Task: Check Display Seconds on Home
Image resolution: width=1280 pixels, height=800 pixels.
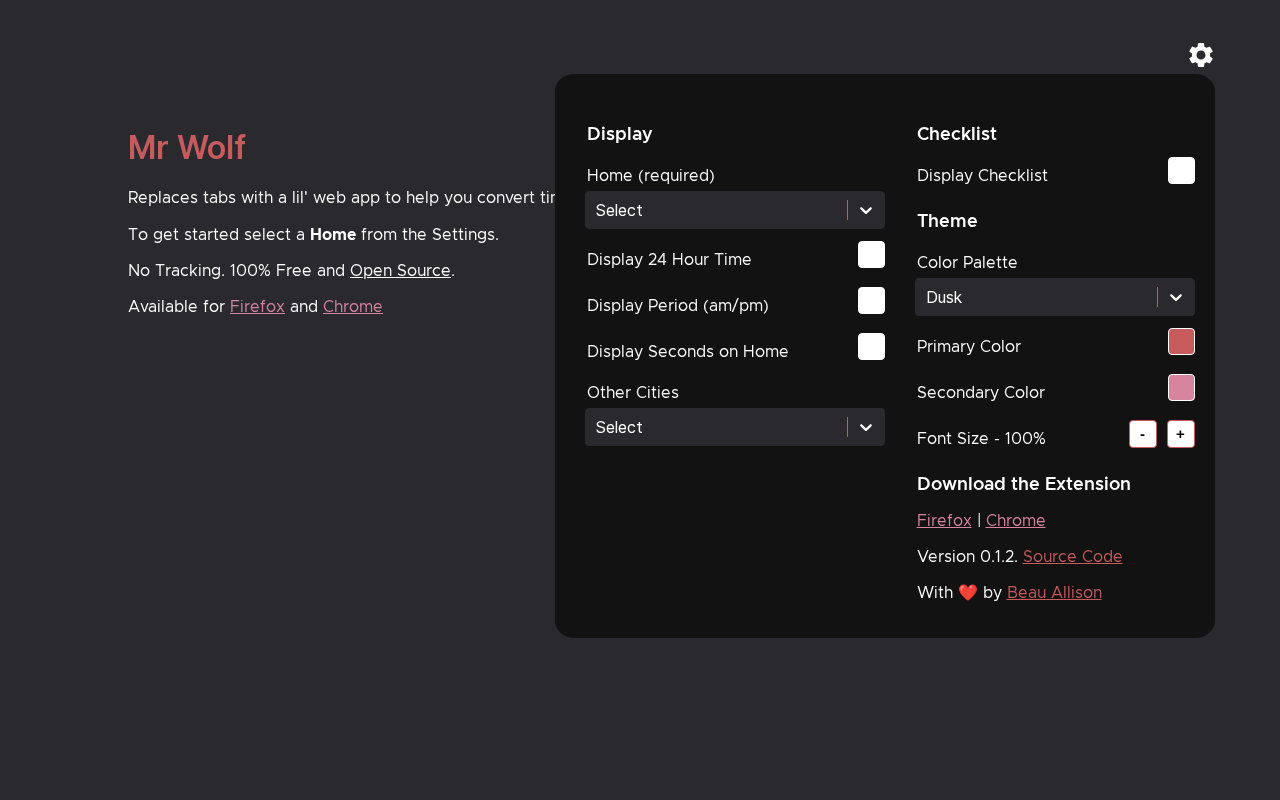Action: [871, 347]
